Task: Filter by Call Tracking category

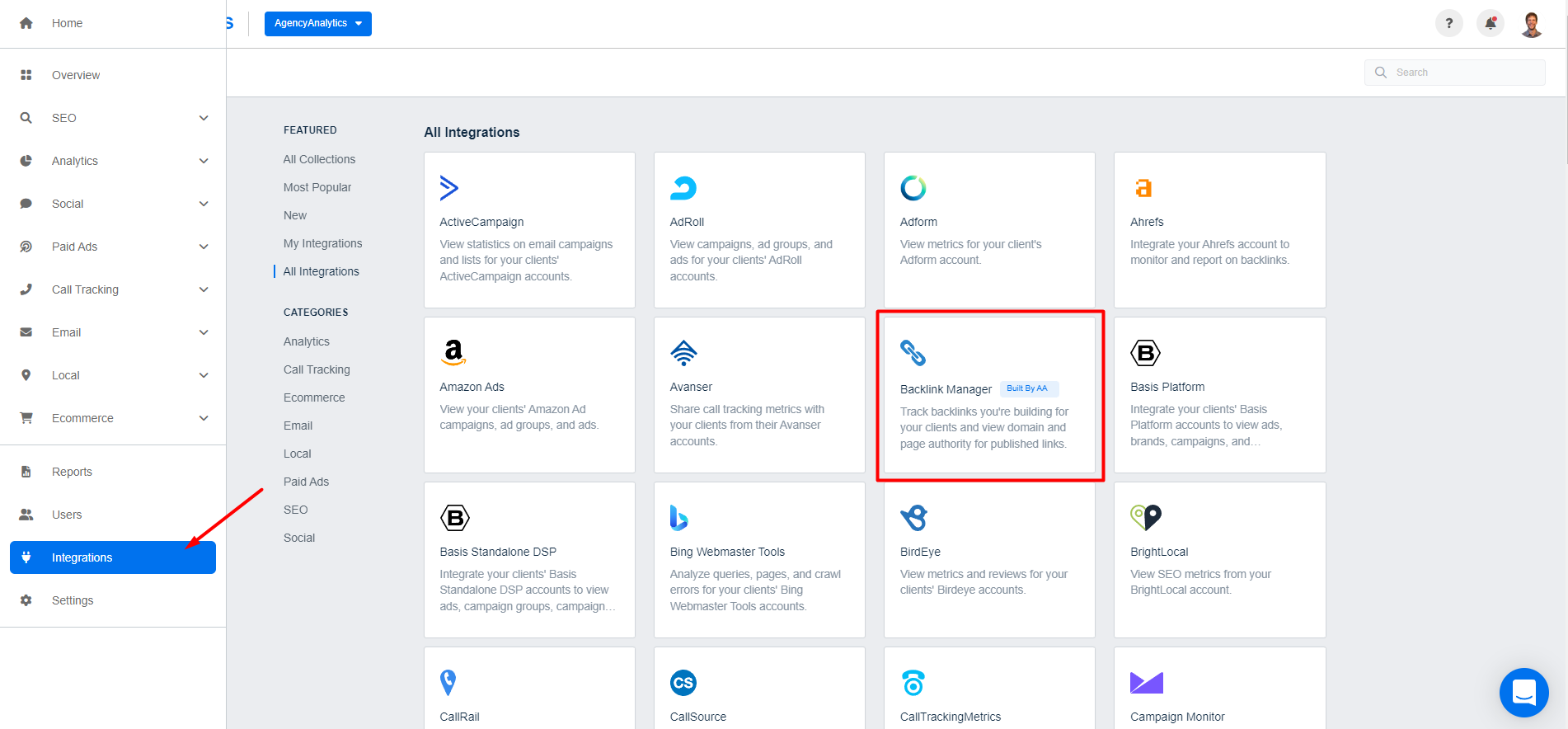Action: pyautogui.click(x=317, y=369)
